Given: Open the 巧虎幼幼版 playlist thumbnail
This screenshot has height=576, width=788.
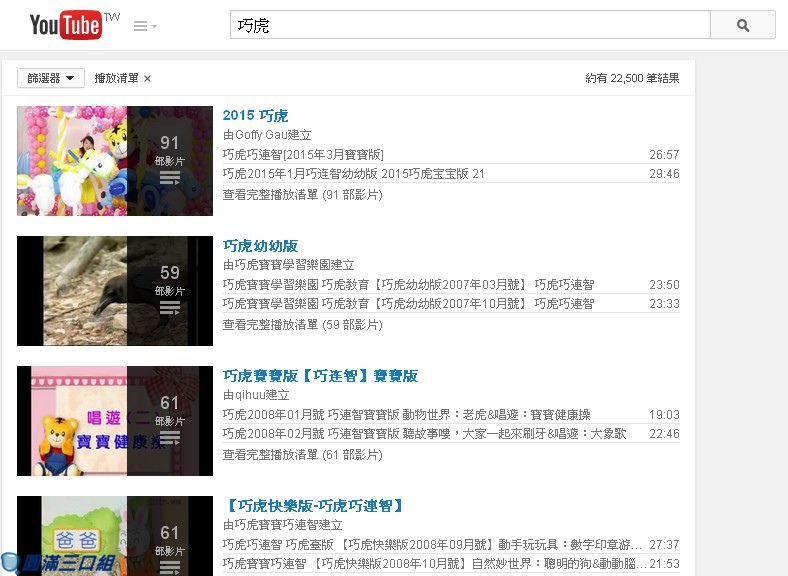Looking at the screenshot, I should click(x=115, y=291).
